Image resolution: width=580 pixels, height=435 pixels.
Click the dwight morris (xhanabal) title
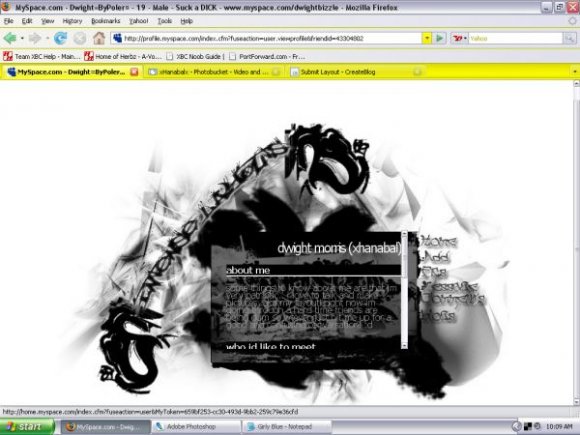click(x=339, y=248)
